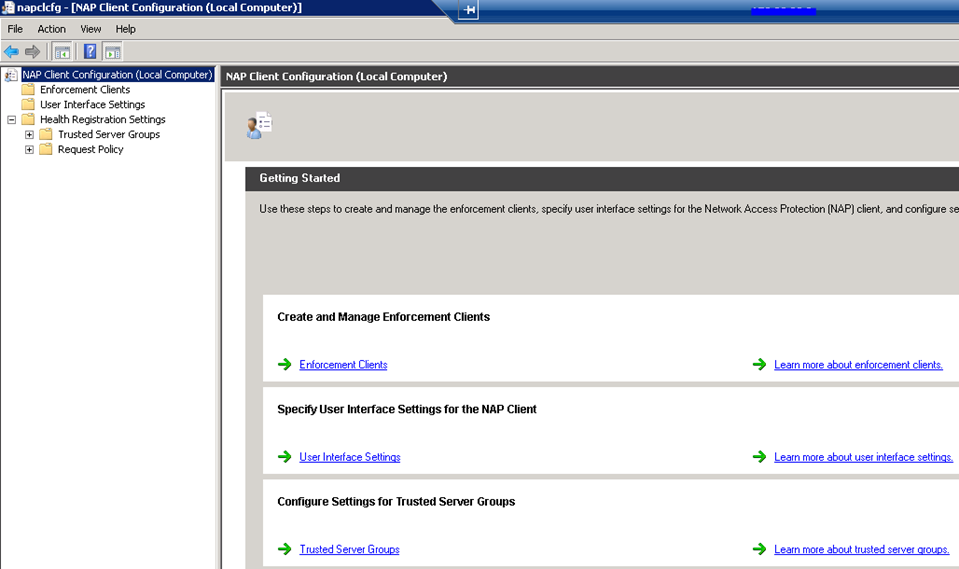The height and width of the screenshot is (569, 959).
Task: Select Enforcement Clients in the console tree
Action: (x=85, y=89)
